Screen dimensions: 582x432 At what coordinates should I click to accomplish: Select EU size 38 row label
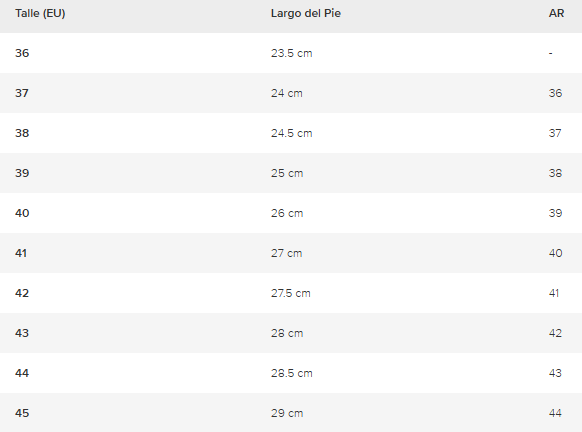[22, 133]
